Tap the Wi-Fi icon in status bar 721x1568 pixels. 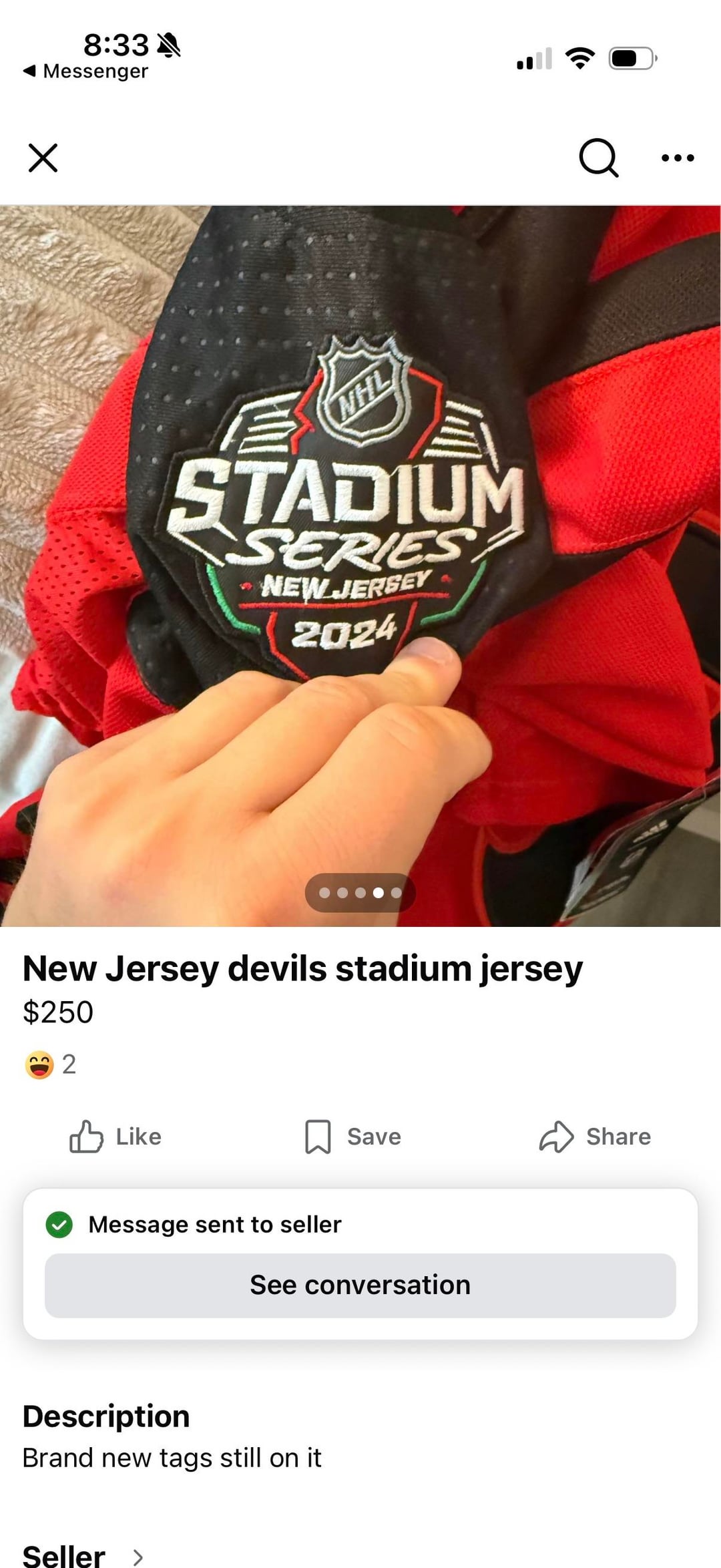pyautogui.click(x=580, y=58)
